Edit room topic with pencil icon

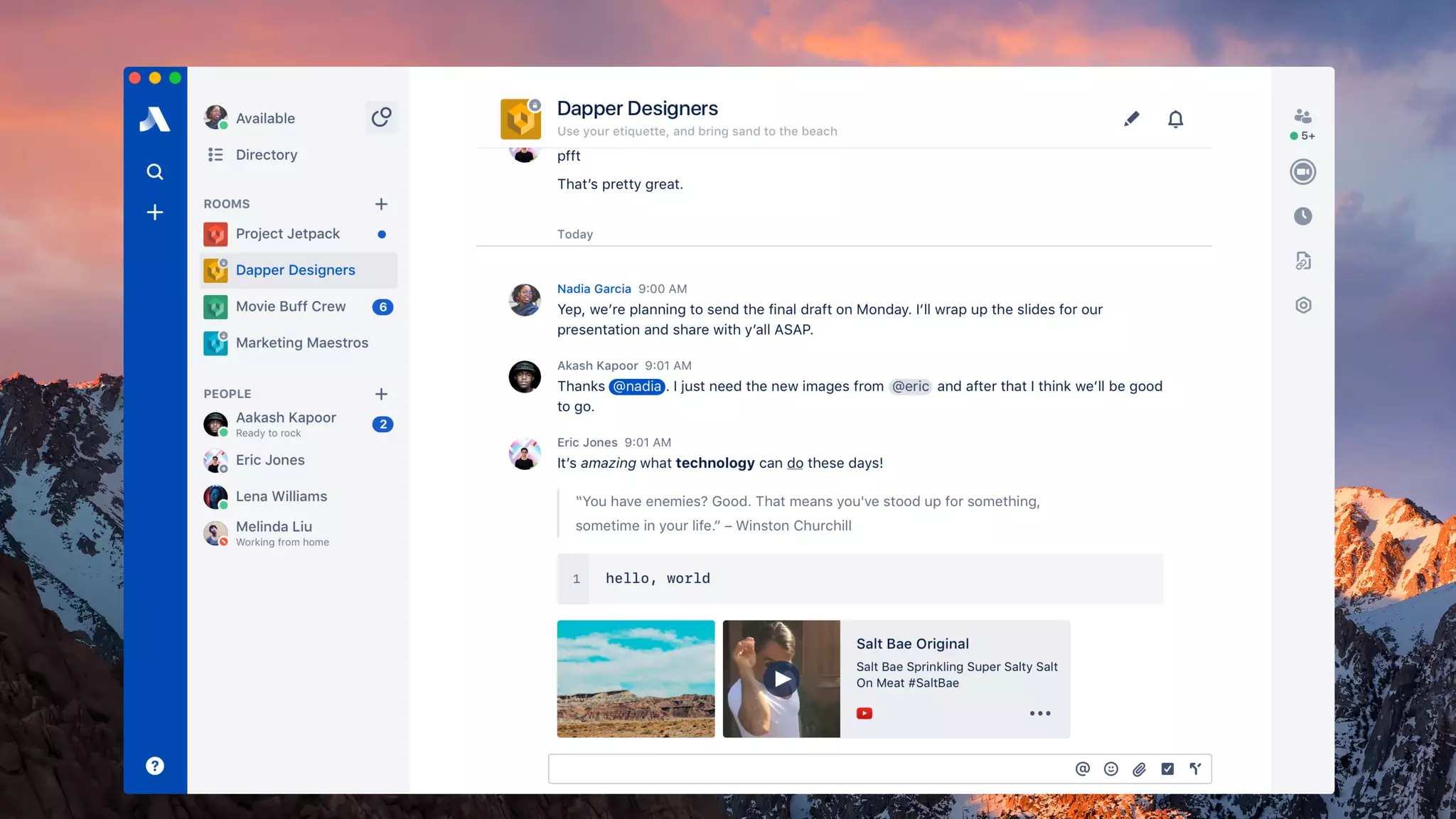(1131, 119)
